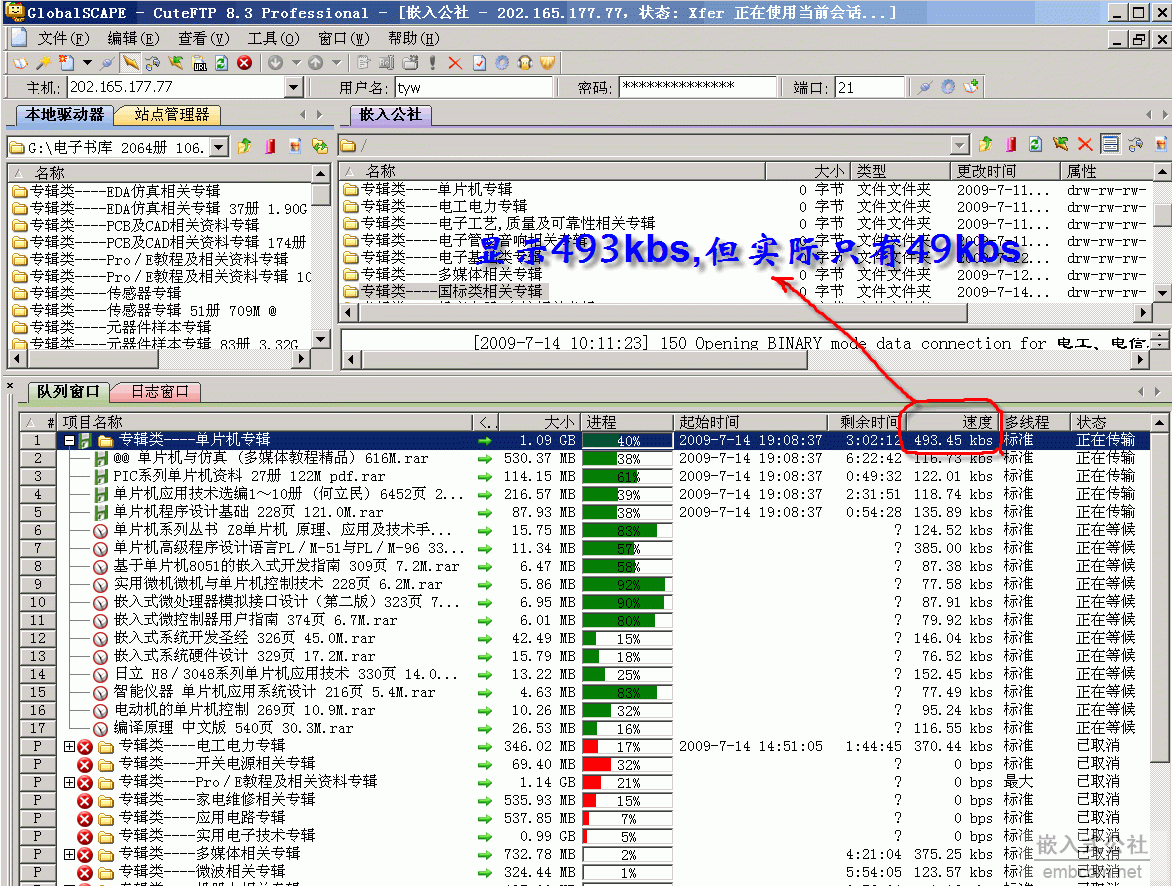Click the exclamation mark Execute icon
1172x886 pixels.
click(x=432, y=63)
